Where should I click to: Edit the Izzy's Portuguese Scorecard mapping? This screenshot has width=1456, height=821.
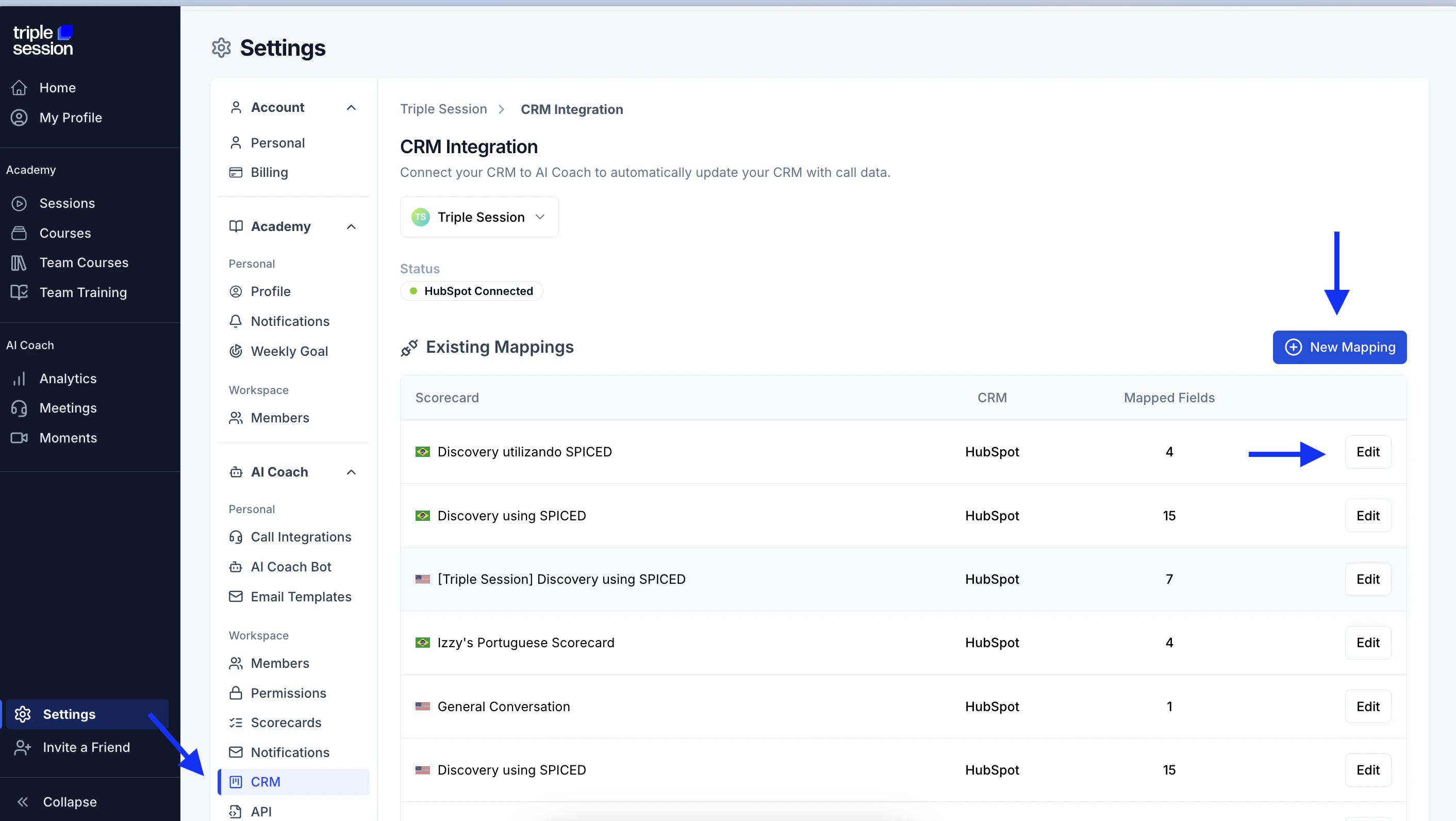click(x=1368, y=643)
